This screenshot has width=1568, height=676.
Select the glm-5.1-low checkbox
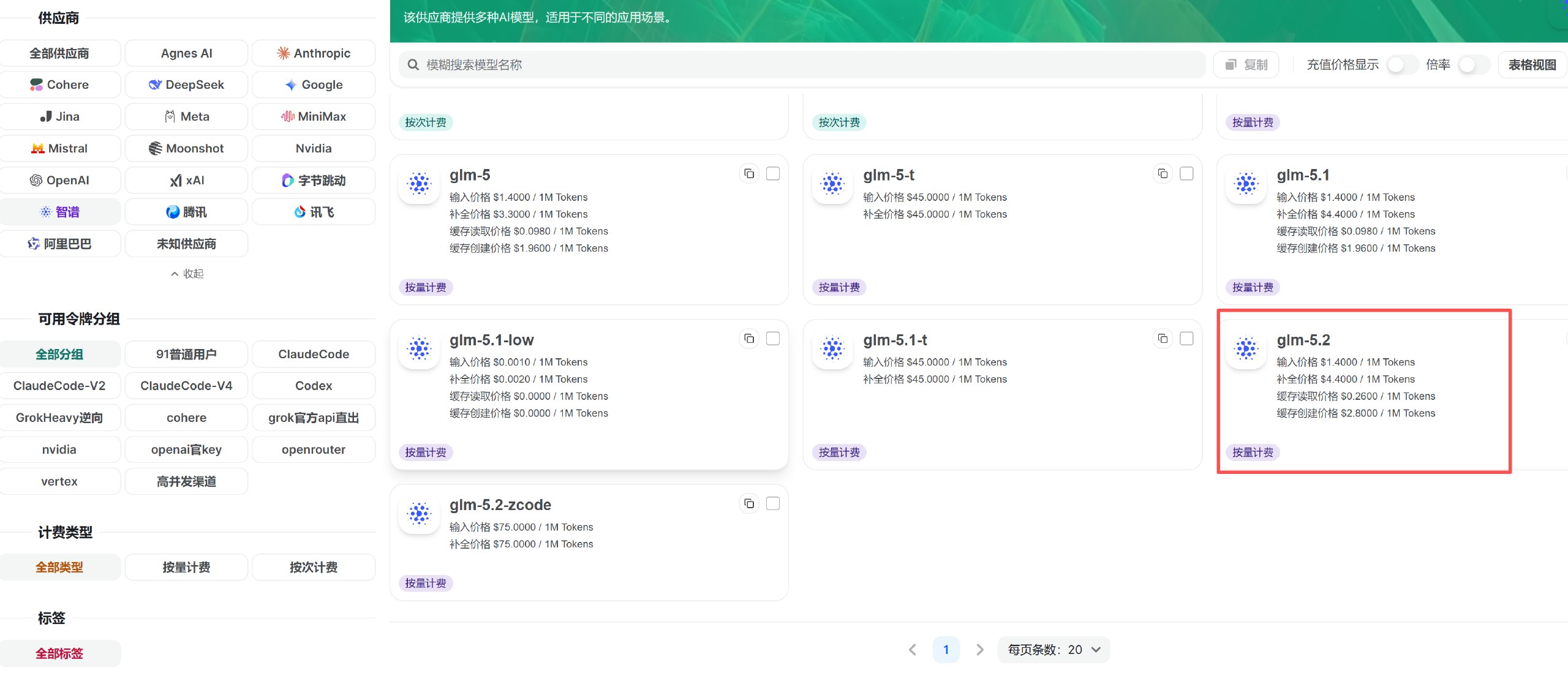773,339
